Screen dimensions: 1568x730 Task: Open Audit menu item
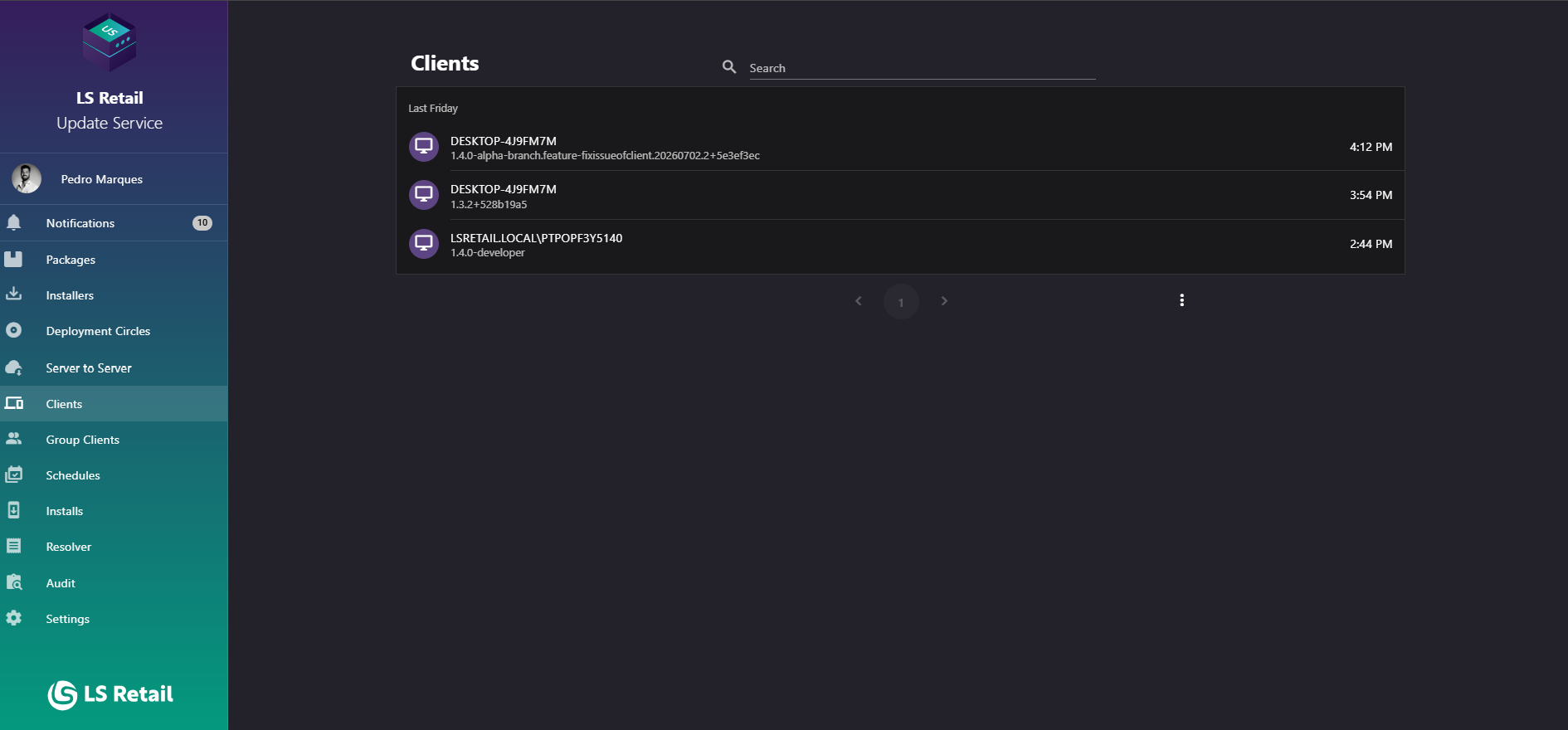click(x=114, y=583)
